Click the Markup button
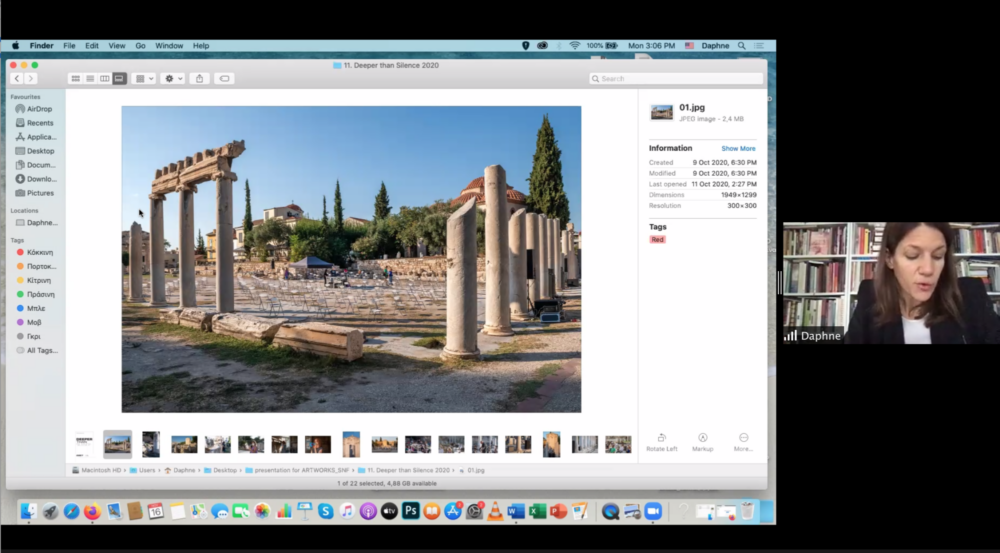This screenshot has width=1000, height=553. pyautogui.click(x=702, y=443)
